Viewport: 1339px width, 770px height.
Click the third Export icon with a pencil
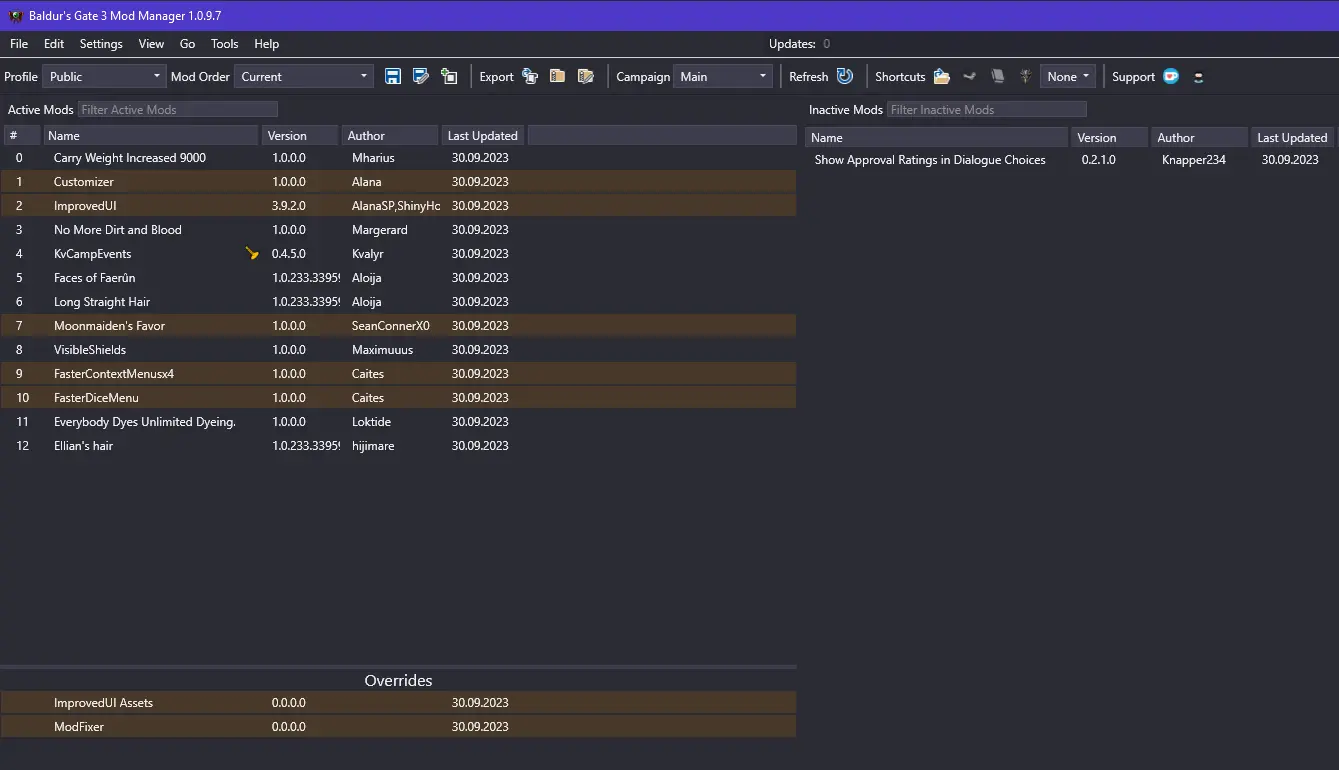pyautogui.click(x=586, y=76)
